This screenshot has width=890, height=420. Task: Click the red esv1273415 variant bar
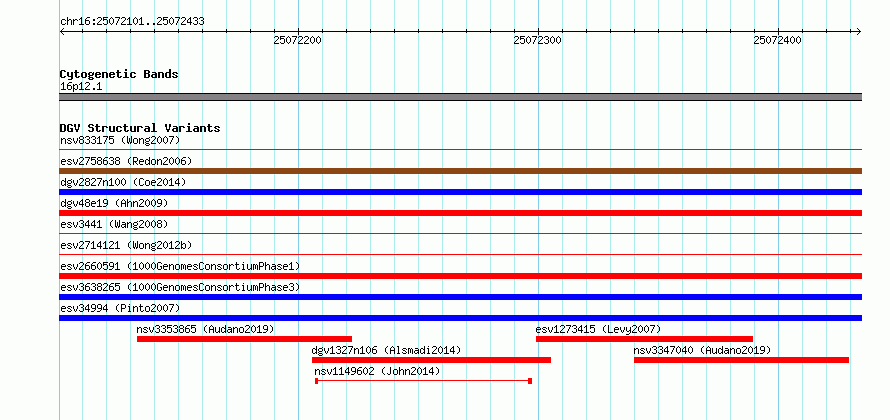tap(644, 339)
